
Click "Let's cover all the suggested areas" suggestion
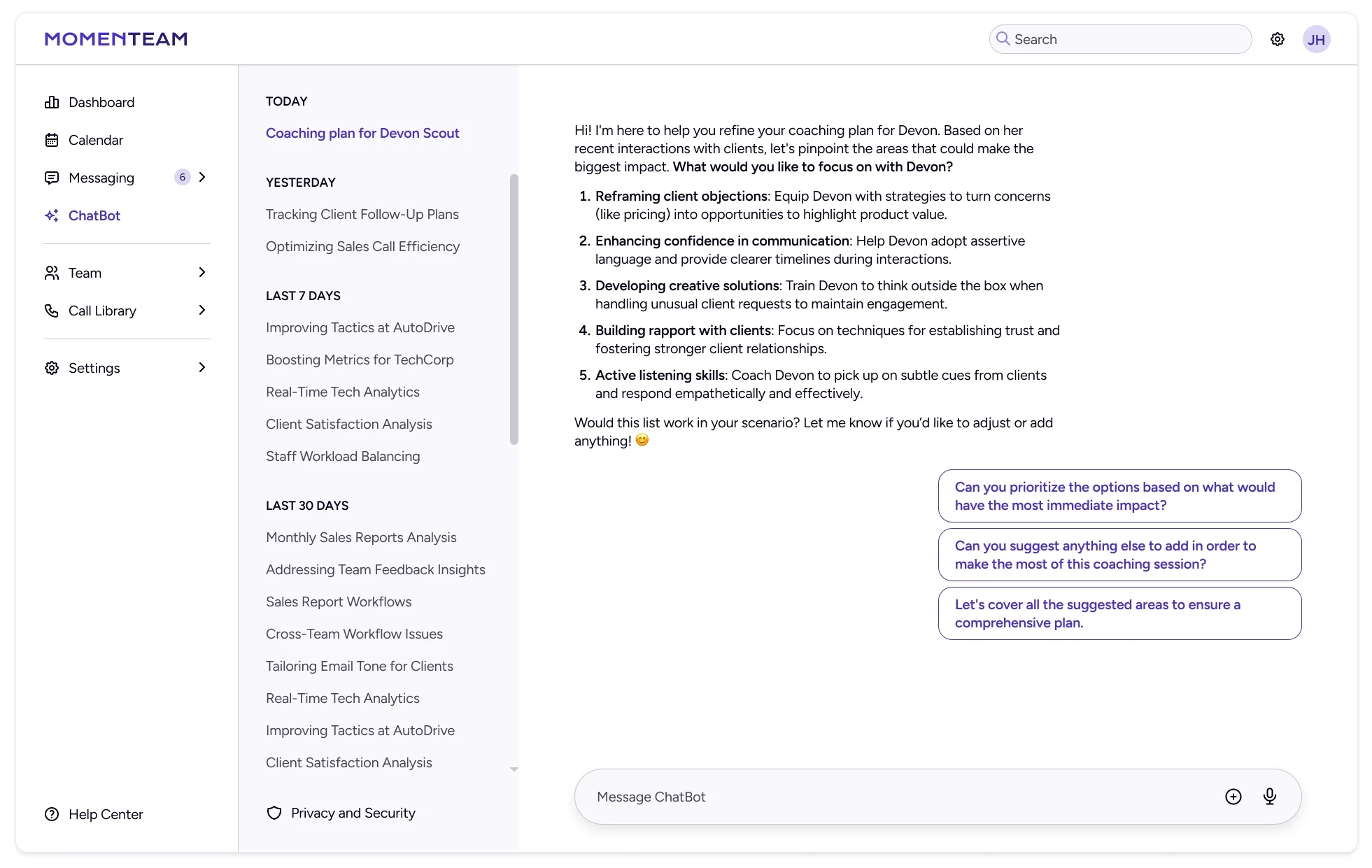click(1119, 613)
